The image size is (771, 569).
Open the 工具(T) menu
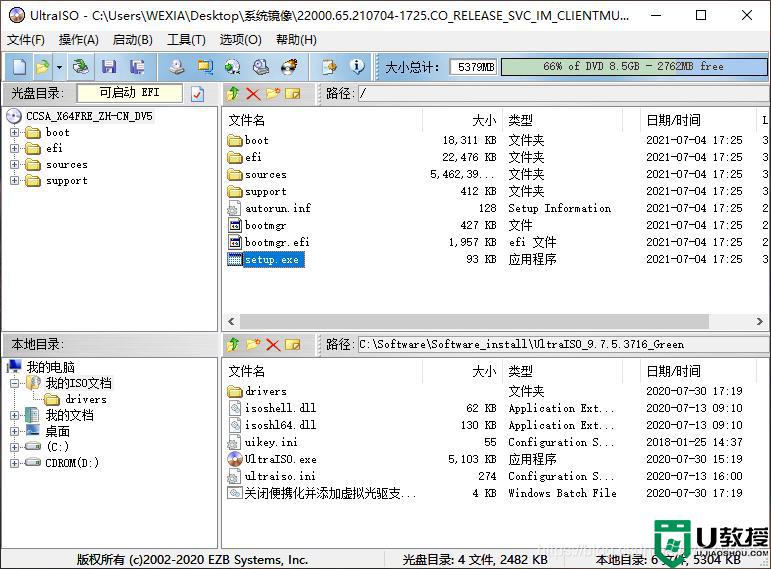click(186, 40)
